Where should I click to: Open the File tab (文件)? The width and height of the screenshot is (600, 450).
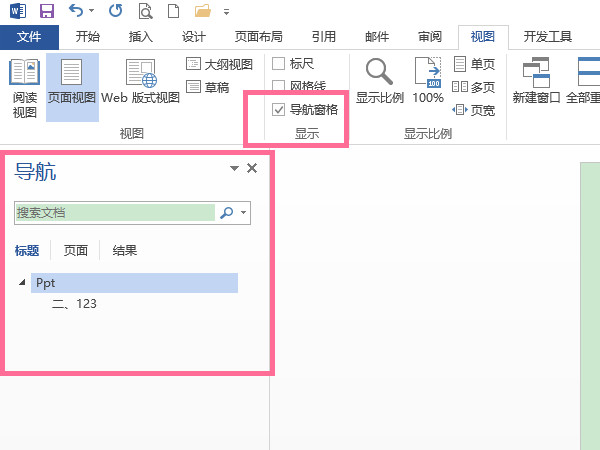[x=30, y=37]
